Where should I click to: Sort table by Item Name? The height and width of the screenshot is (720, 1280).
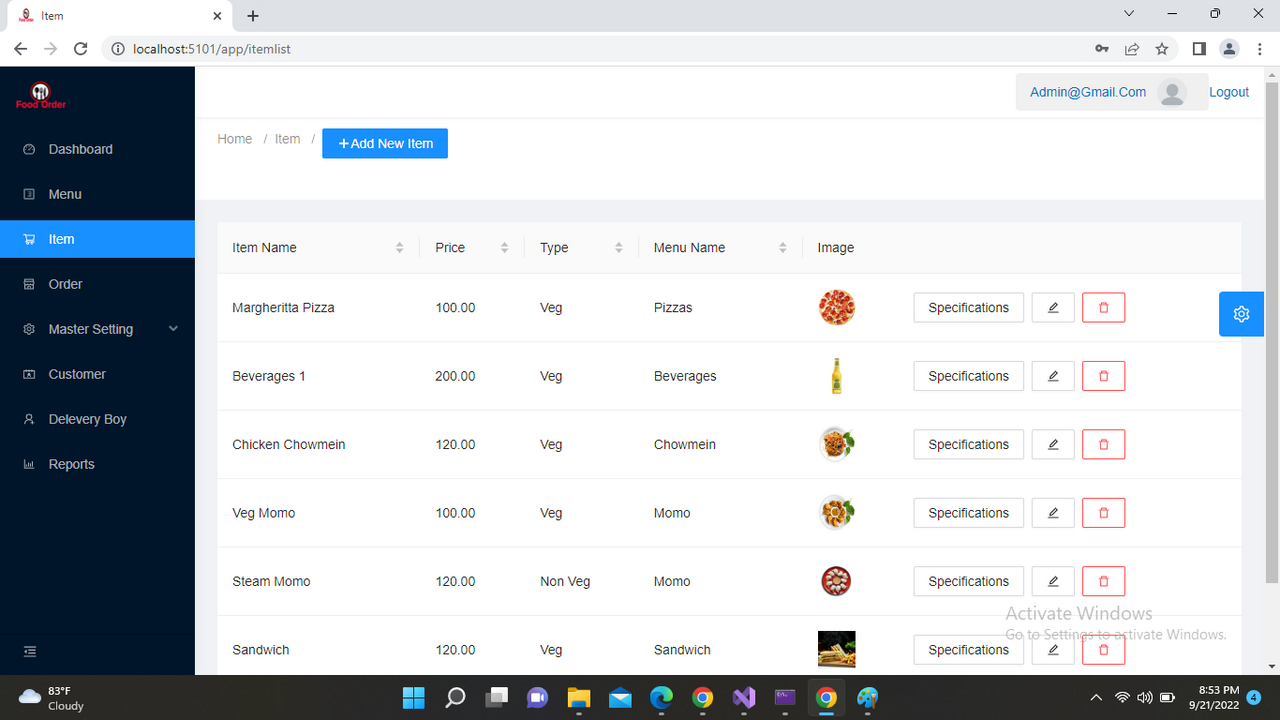399,248
